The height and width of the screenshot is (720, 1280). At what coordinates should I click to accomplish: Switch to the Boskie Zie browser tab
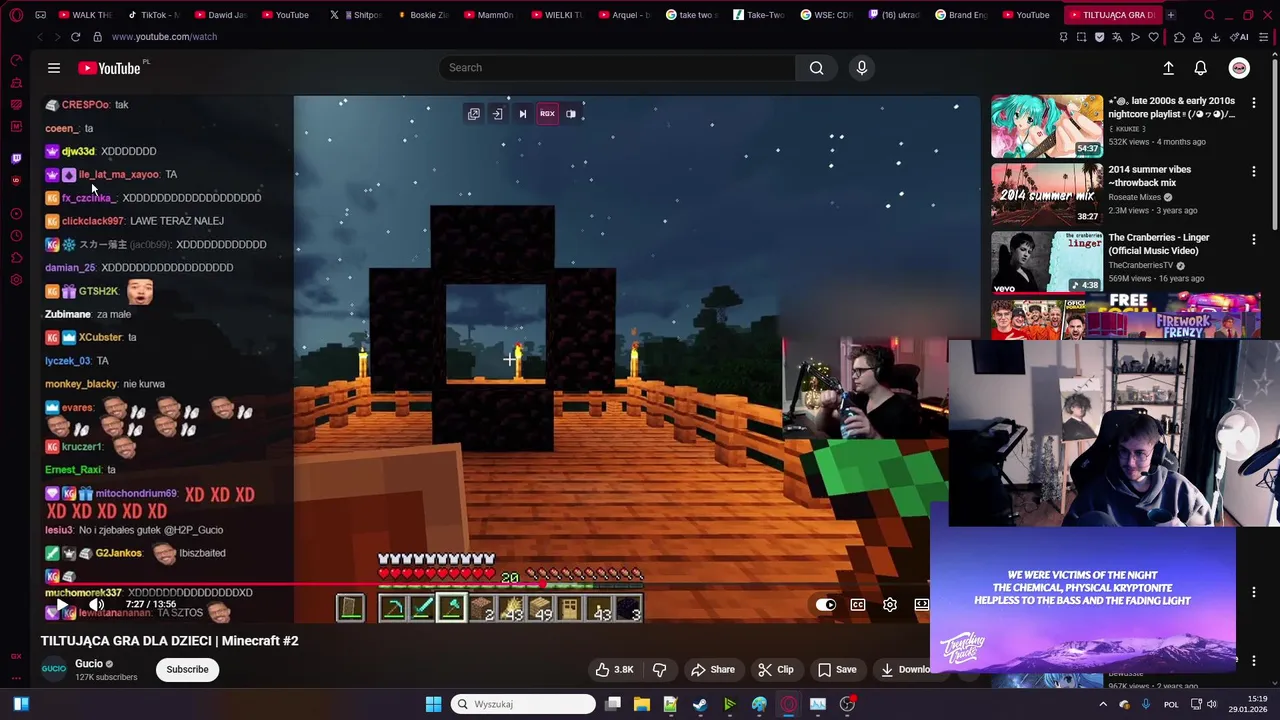[422, 15]
